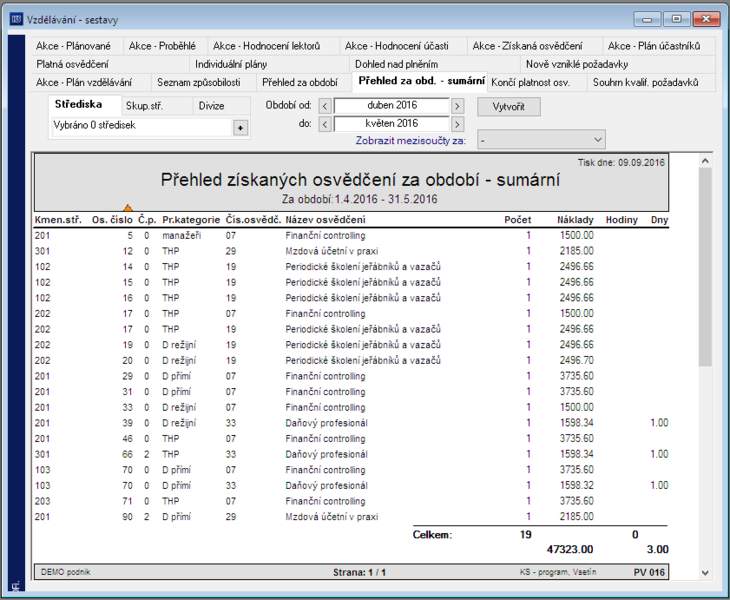Click the orange sort marker above the report header
This screenshot has width=730, height=600.
128,208
